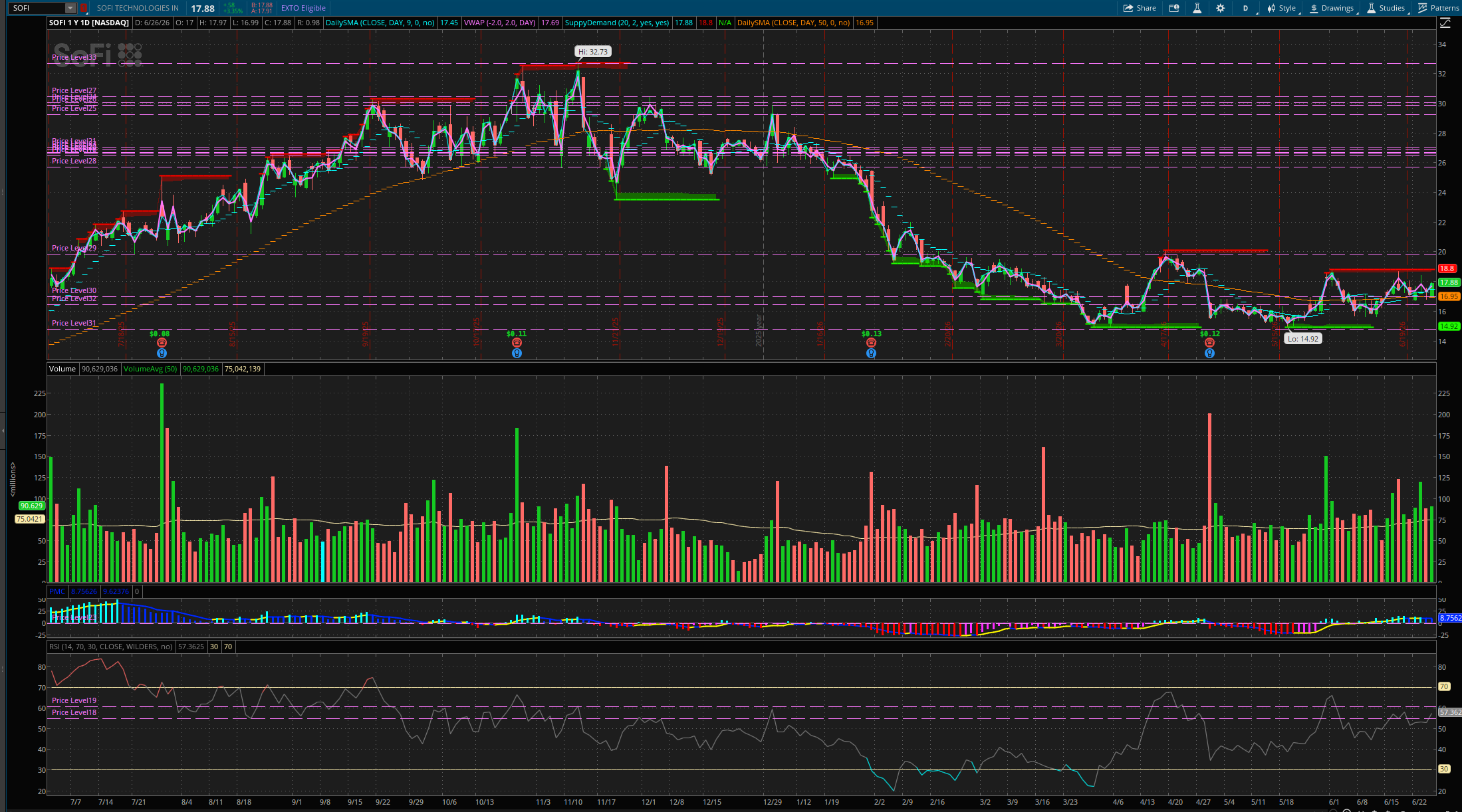The height and width of the screenshot is (812, 1462).
Task: Click the 90.629 volume axis tag
Action: pyautogui.click(x=31, y=506)
